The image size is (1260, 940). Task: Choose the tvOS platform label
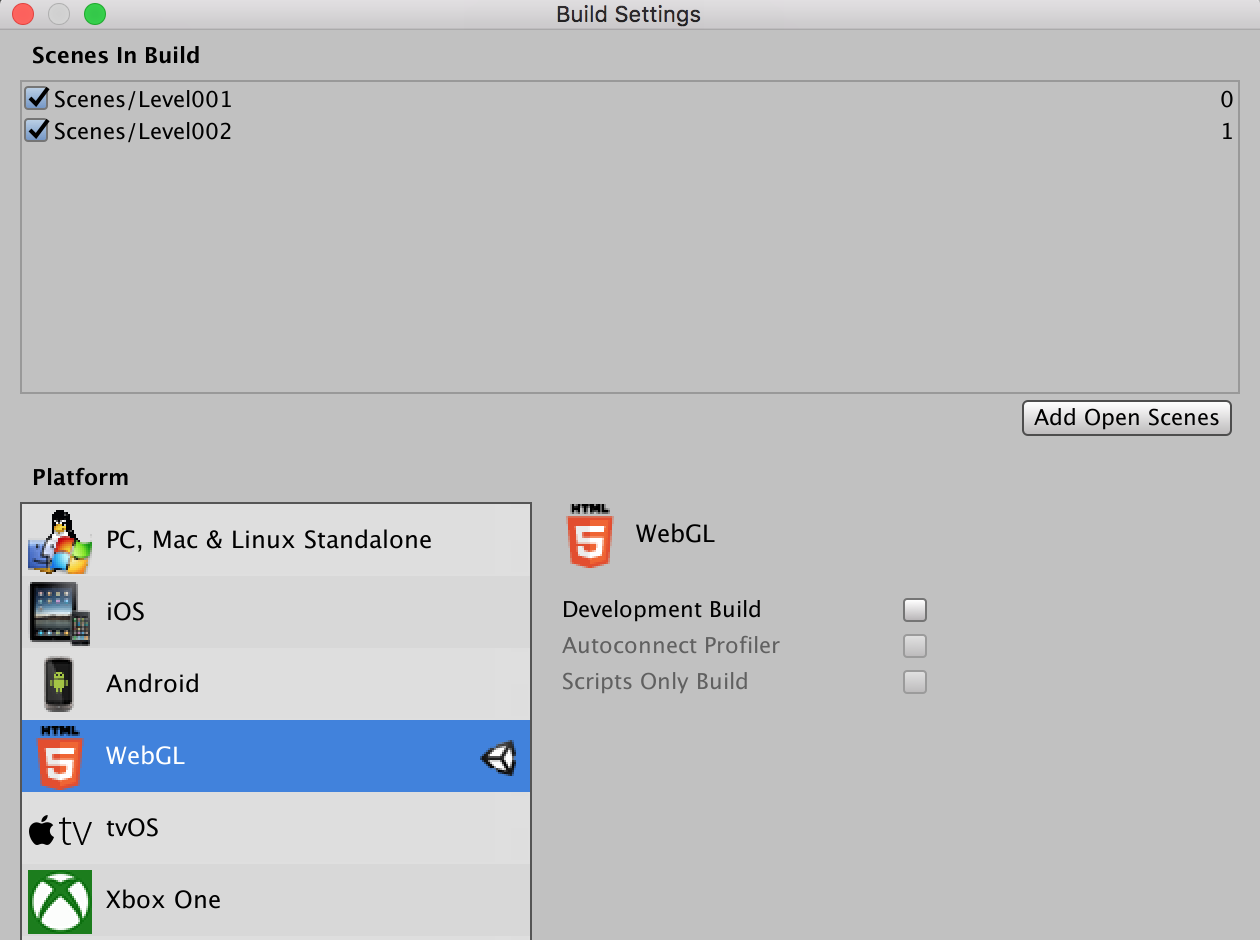click(132, 828)
